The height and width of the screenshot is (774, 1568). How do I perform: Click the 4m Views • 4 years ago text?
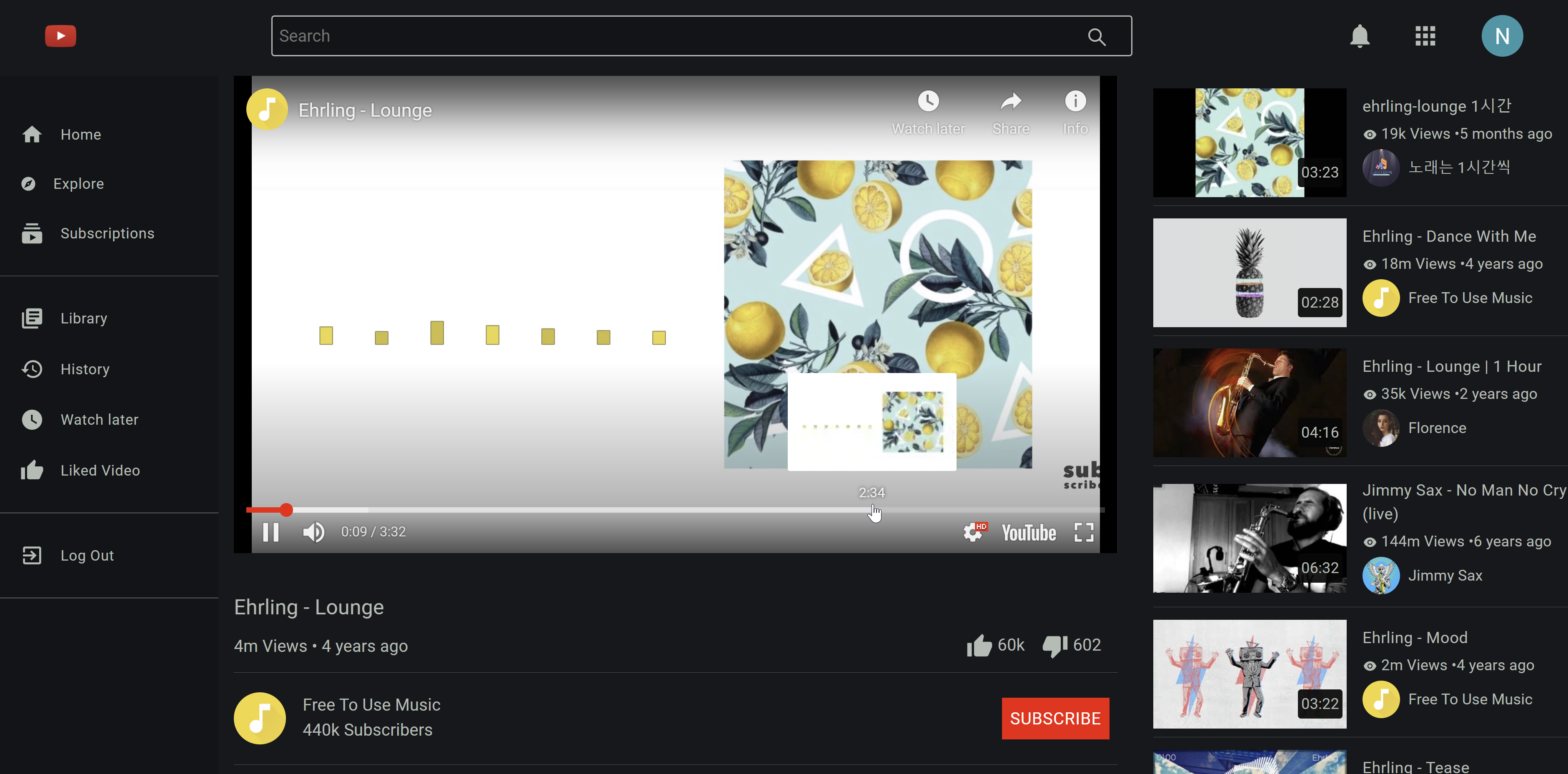[x=321, y=646]
